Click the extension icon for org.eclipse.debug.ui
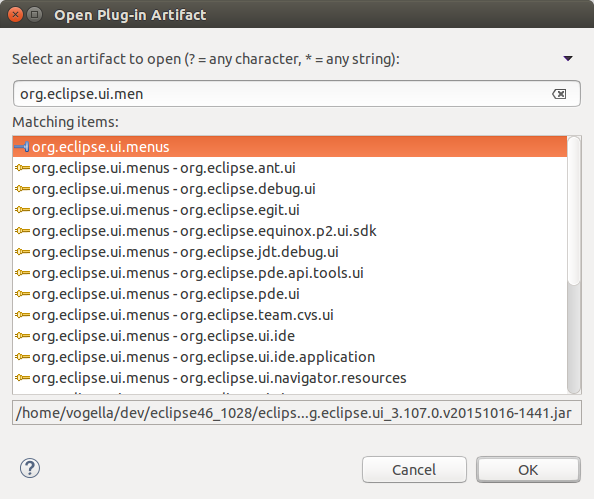 pyautogui.click(x=22, y=189)
